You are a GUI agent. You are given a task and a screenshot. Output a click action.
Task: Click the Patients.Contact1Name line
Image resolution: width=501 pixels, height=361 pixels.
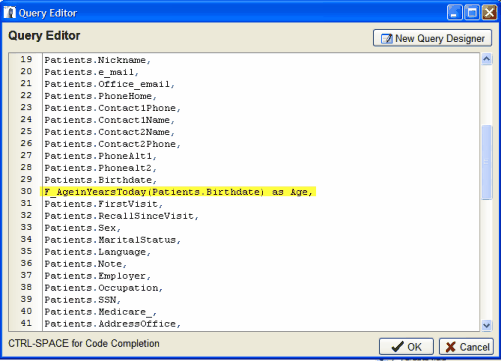coord(109,120)
